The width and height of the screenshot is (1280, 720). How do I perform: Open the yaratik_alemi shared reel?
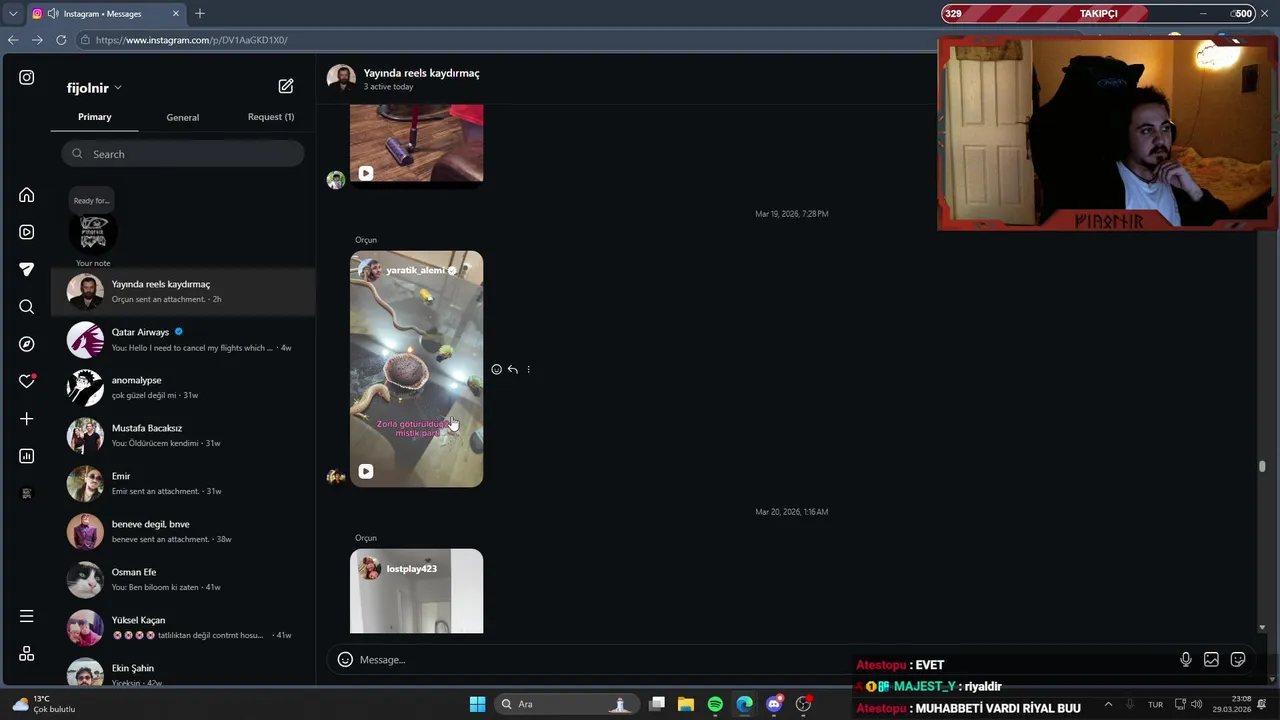(x=416, y=369)
